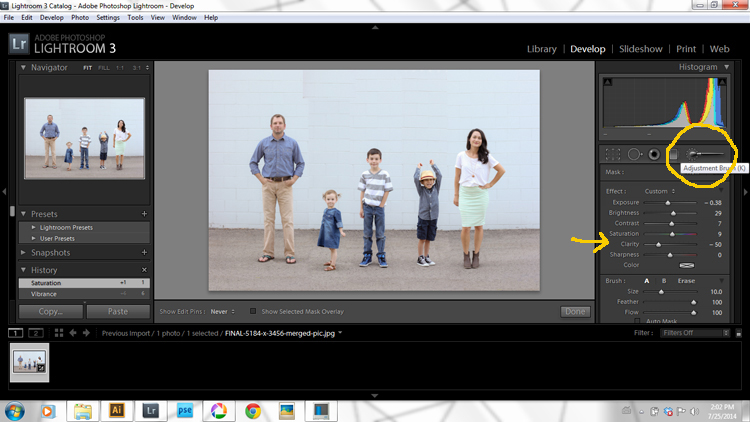Select the Spot Removal tool
The width and height of the screenshot is (750, 422).
pos(634,154)
